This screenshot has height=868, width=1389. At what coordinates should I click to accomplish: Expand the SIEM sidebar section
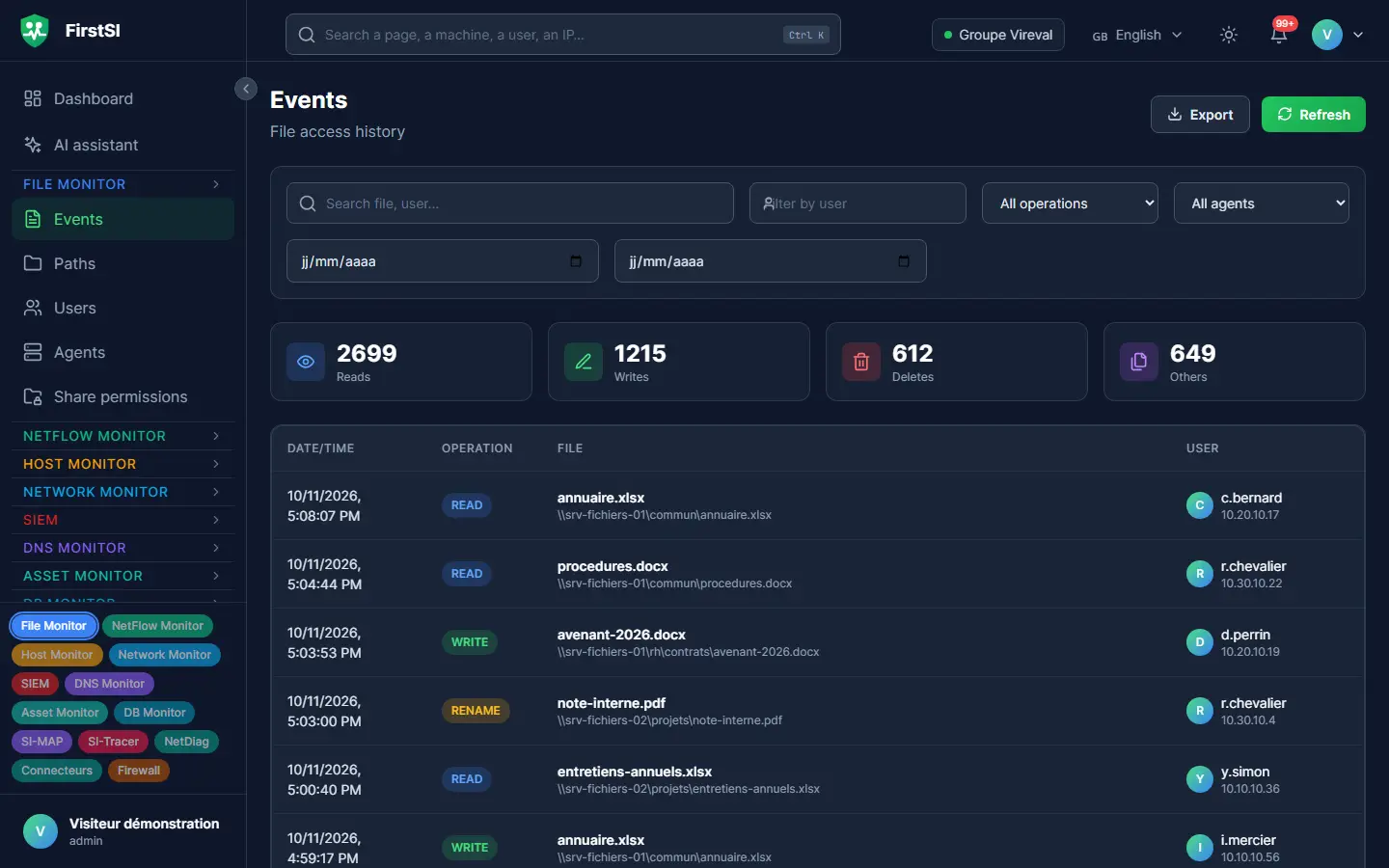click(123, 520)
